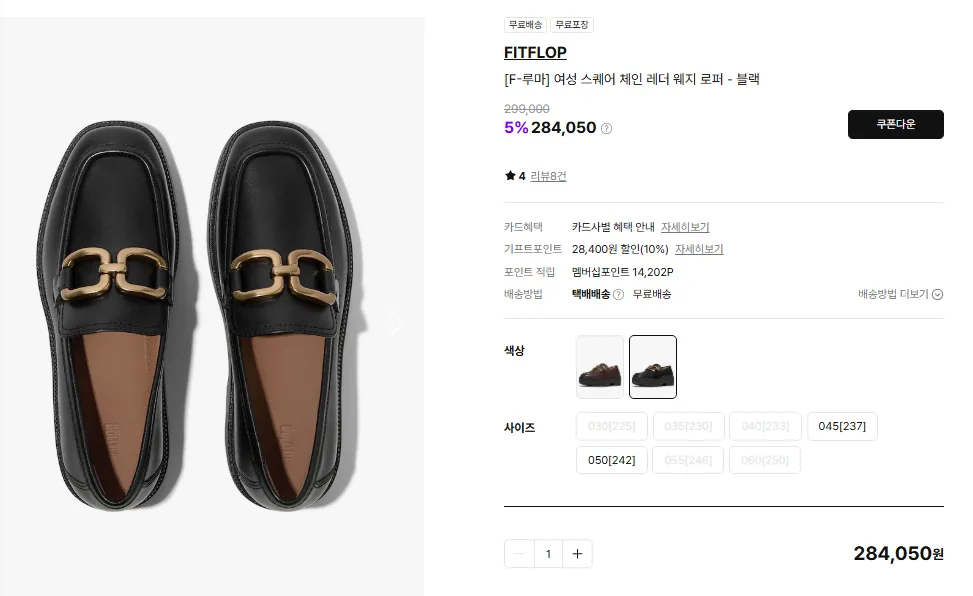Open 자세히보기 for gift point discount
Image resolution: width=973 pixels, height=596 pixels.
point(699,249)
